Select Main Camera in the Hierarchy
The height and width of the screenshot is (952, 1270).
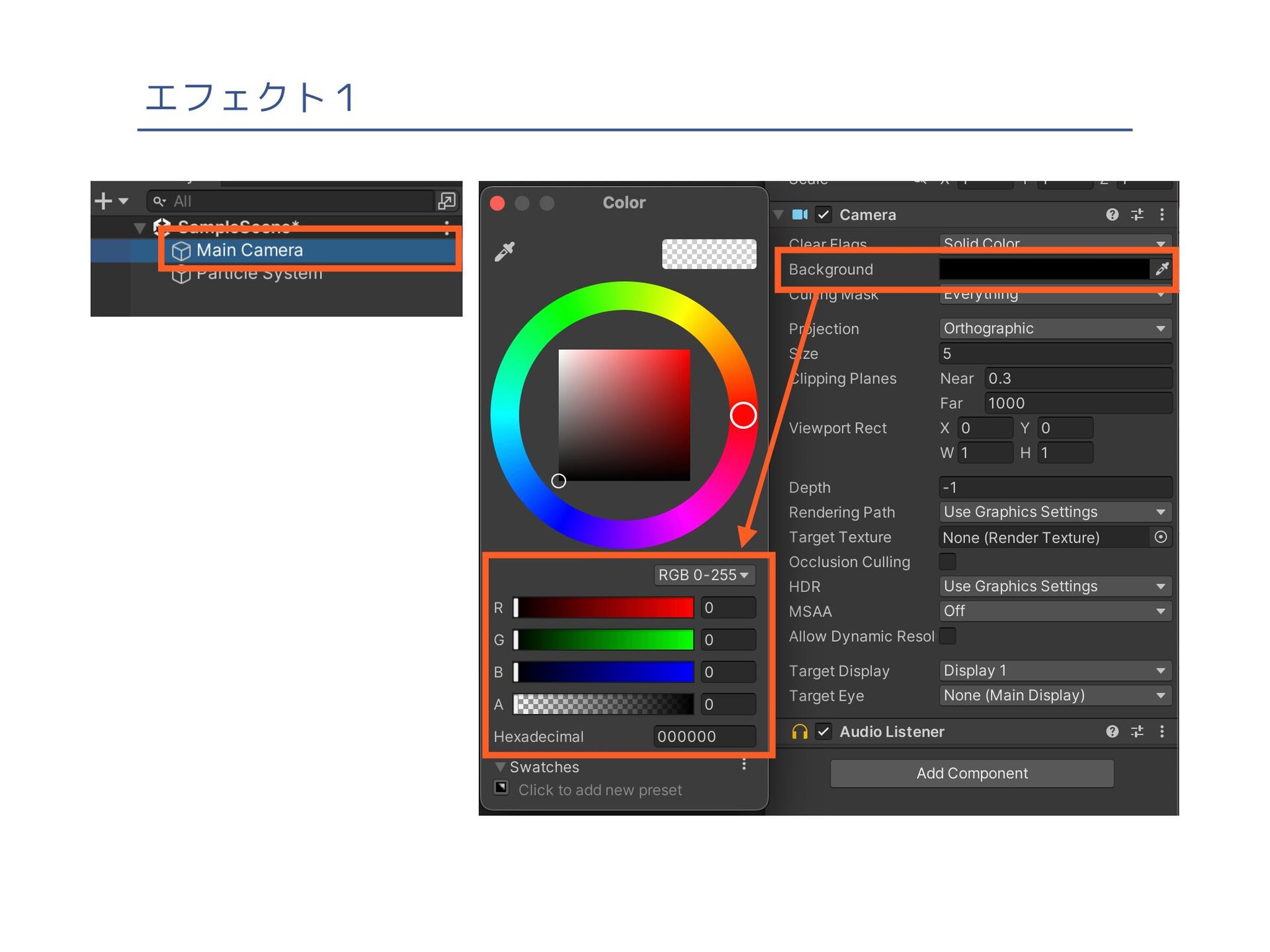point(249,251)
